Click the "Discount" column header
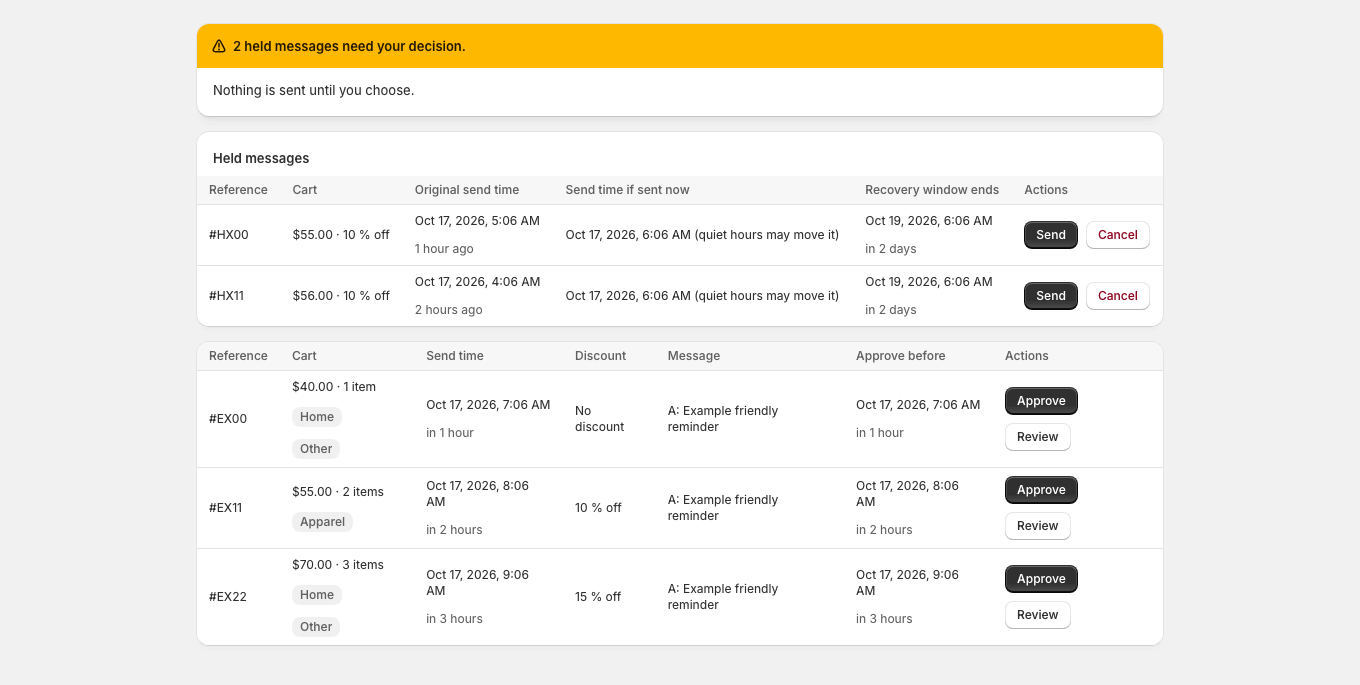 coord(601,356)
